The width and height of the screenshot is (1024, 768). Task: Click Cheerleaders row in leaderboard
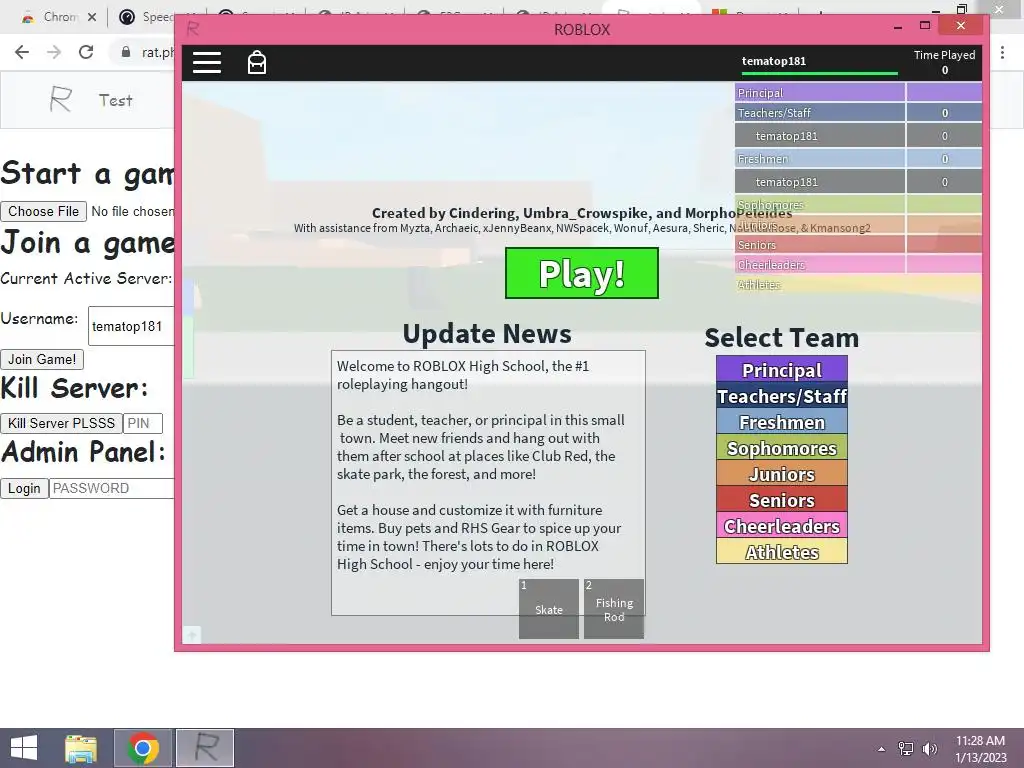pyautogui.click(x=857, y=264)
